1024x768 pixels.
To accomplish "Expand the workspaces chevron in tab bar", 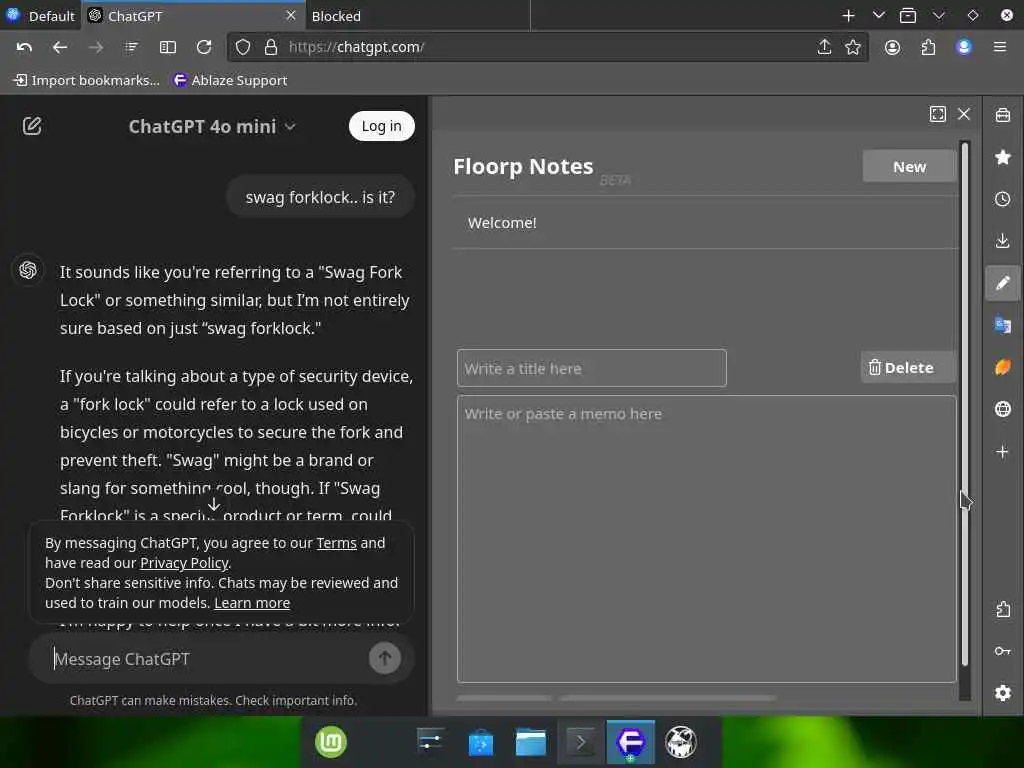I will click(938, 16).
